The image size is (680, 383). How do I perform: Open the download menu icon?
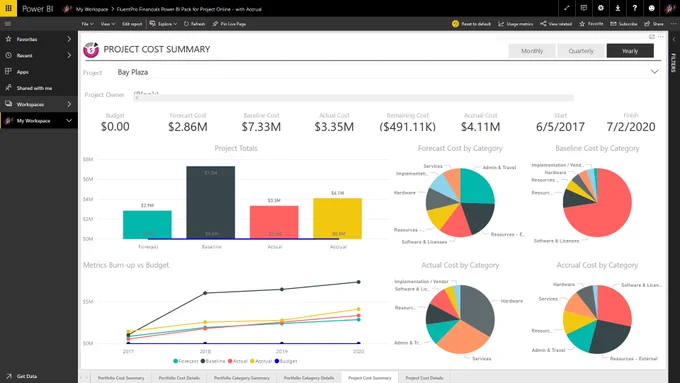point(618,8)
